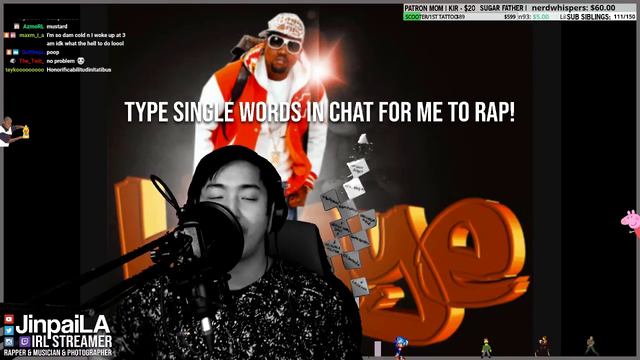Click 'TYPE SINGLE WORDS IN CHAT' banner text
640x360 pixels.
(x=320, y=112)
